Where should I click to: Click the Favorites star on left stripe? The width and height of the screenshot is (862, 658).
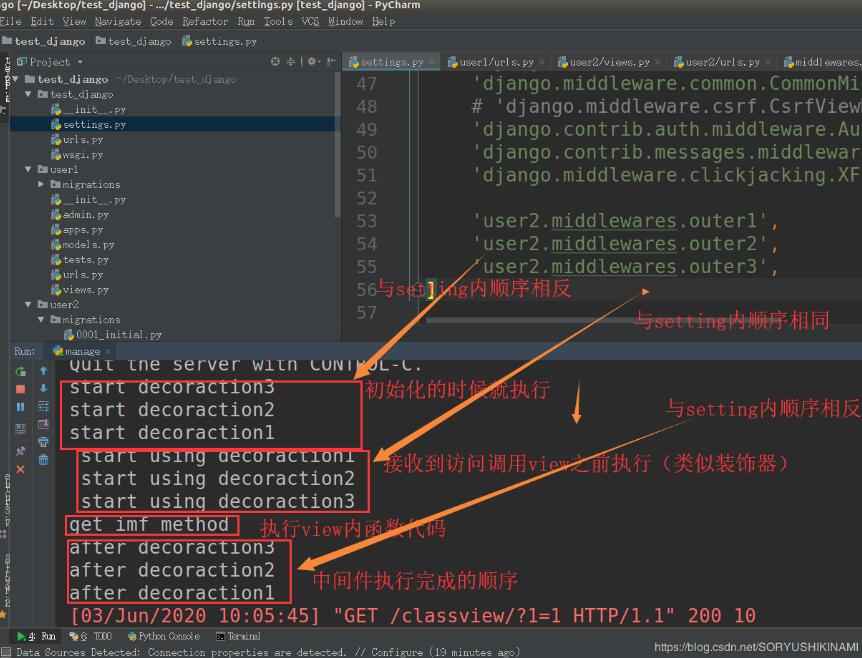click(x=3, y=614)
